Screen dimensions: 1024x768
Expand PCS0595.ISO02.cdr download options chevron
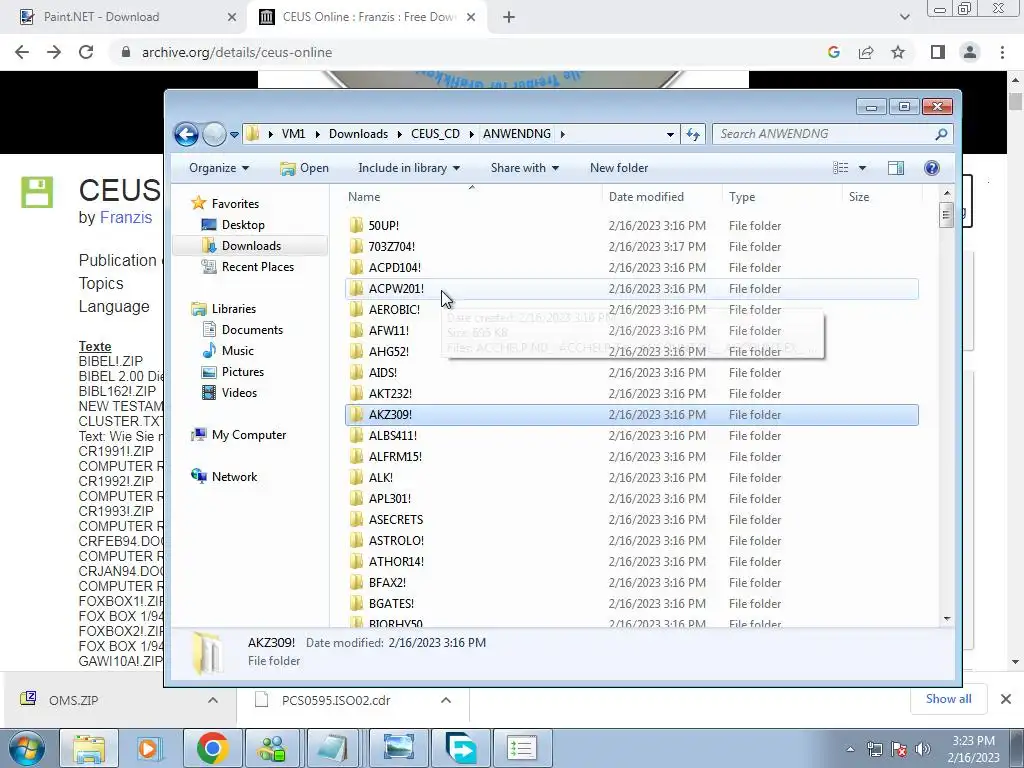click(x=446, y=700)
